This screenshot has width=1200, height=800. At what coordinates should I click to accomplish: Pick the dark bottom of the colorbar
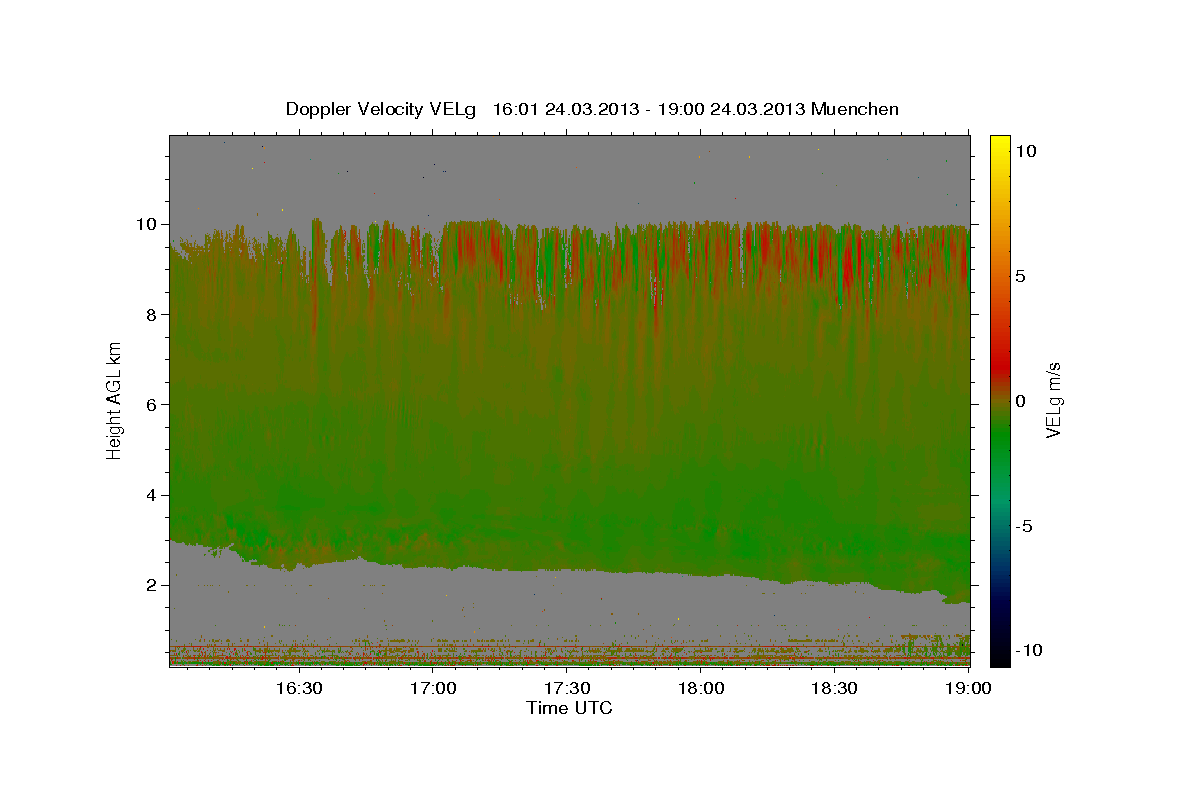click(1000, 645)
